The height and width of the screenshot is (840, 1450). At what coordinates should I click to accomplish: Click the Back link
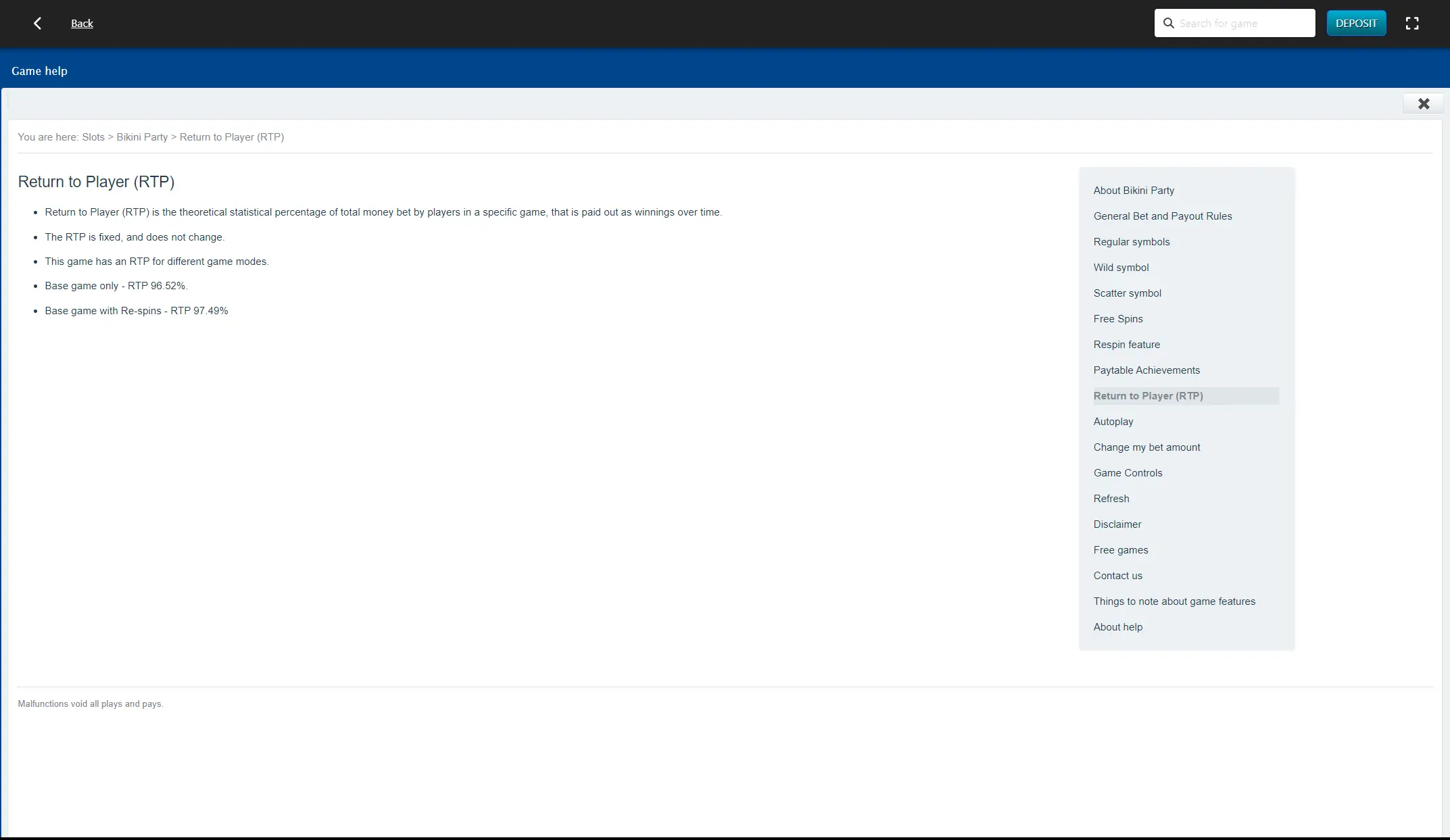[x=82, y=24]
